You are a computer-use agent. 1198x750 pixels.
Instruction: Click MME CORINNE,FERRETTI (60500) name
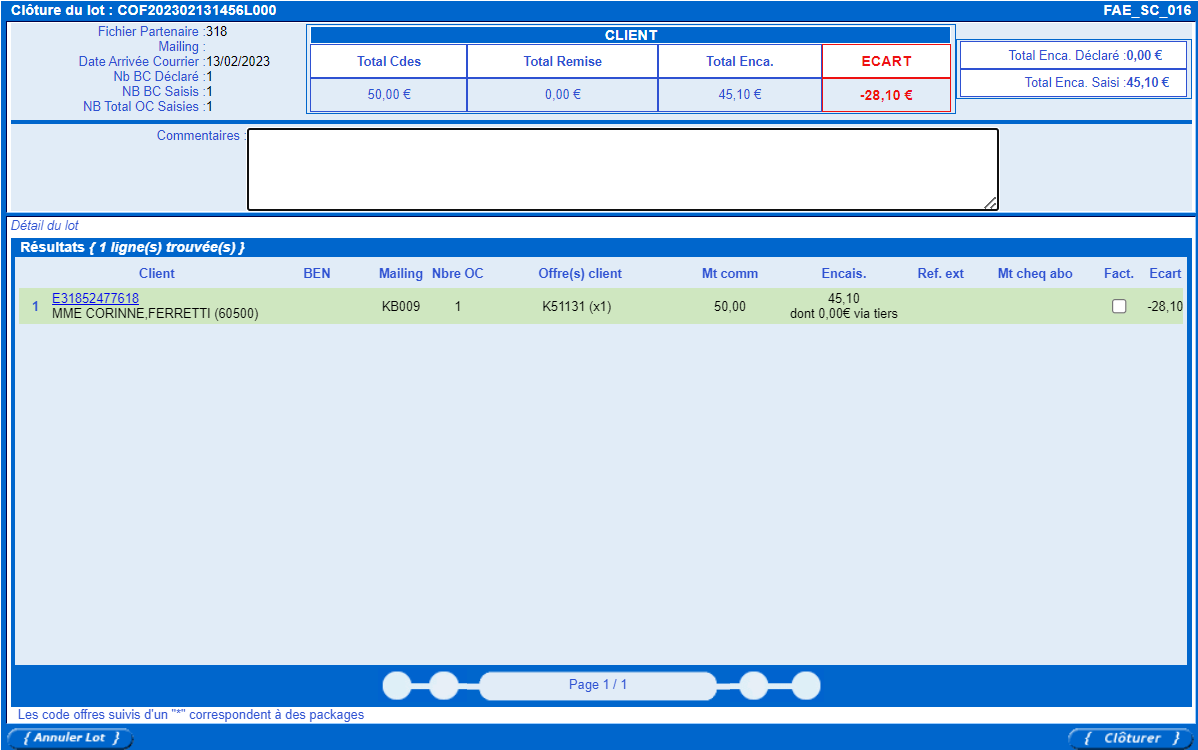coord(155,314)
